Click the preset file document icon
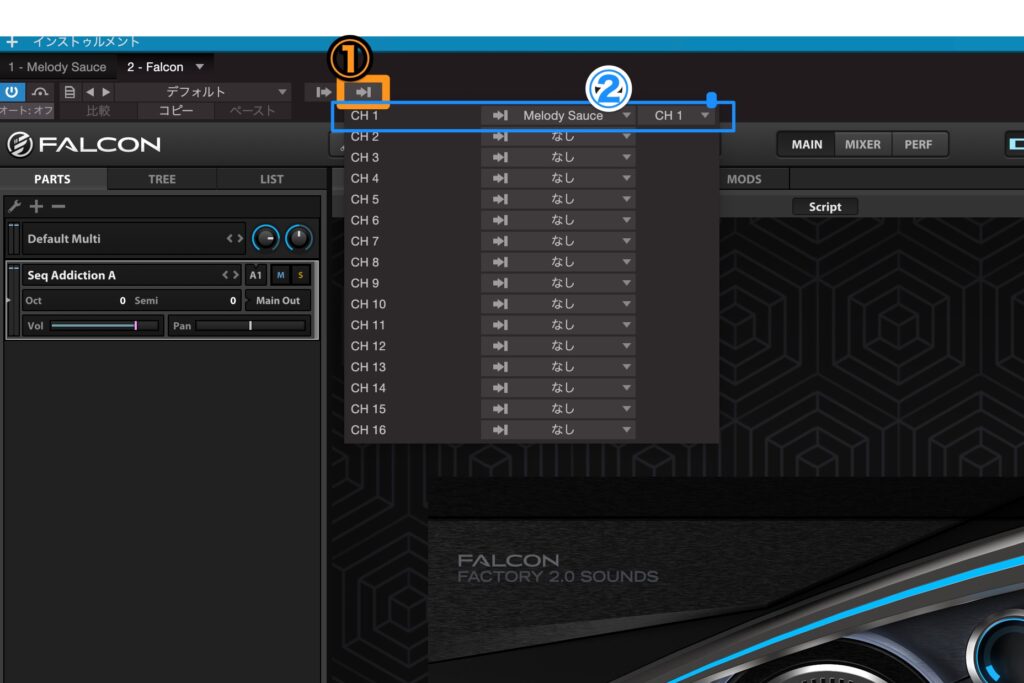 click(69, 92)
